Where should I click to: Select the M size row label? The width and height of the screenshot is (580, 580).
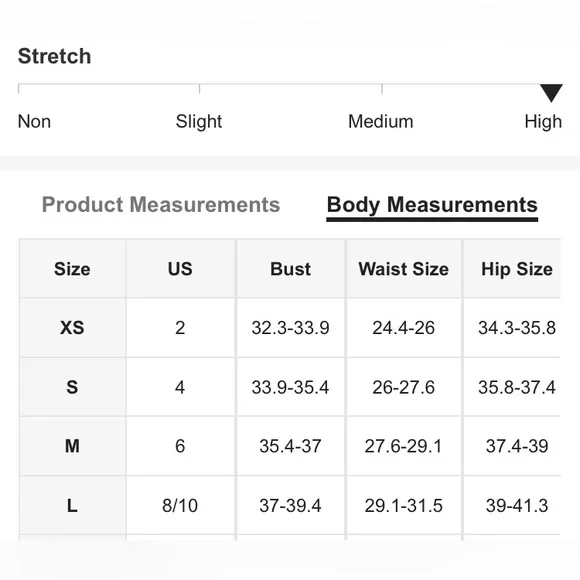72,446
